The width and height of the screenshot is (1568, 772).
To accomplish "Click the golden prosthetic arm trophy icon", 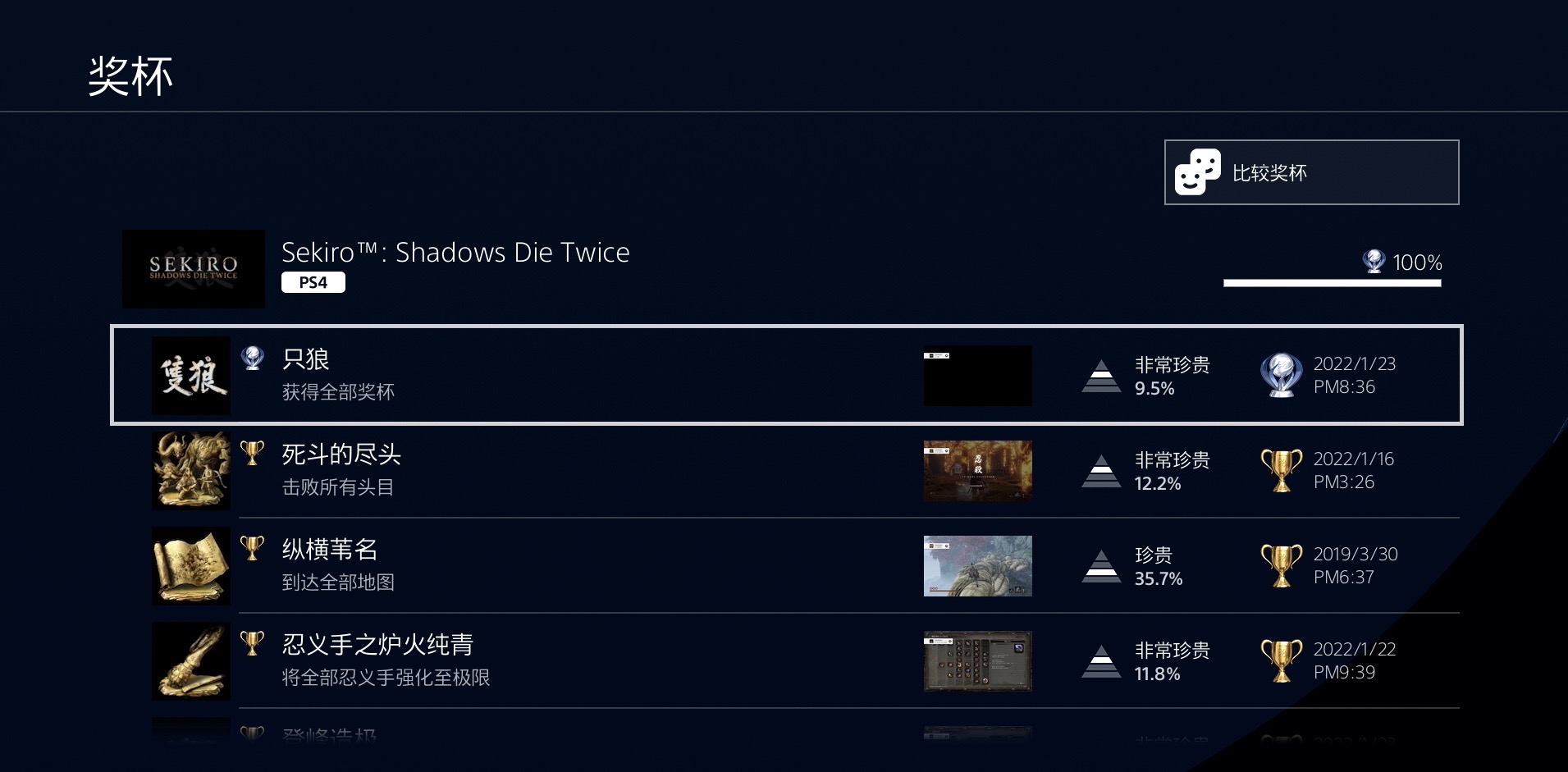I will click(191, 661).
